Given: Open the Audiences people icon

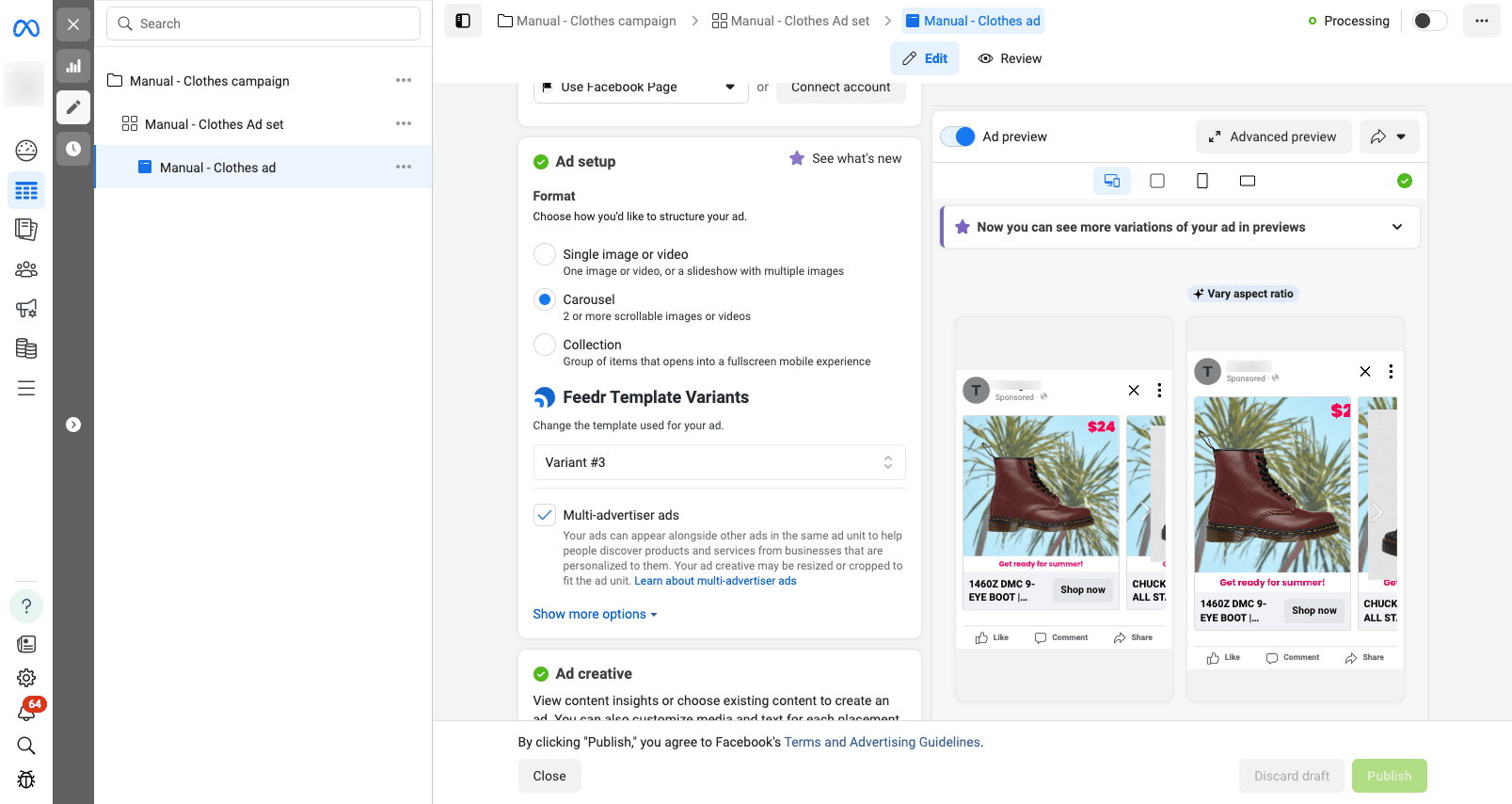Looking at the screenshot, I should coord(26,269).
